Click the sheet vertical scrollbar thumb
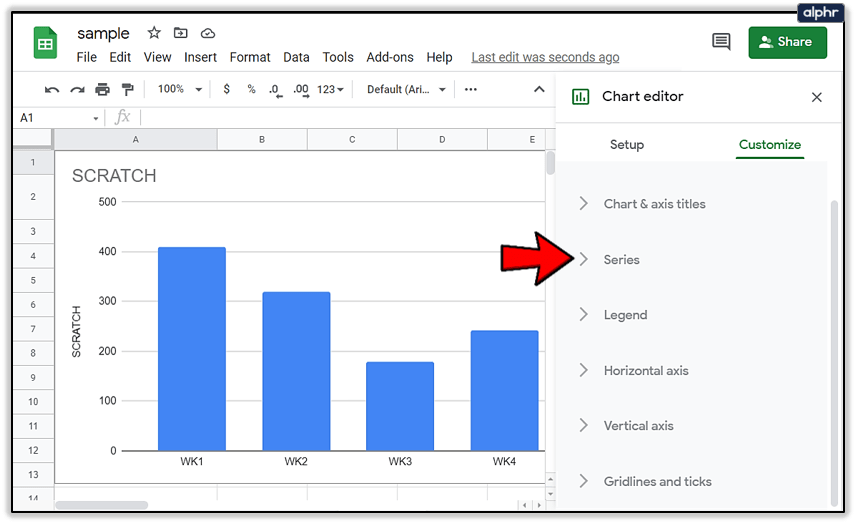The image size is (856, 524). pyautogui.click(x=550, y=163)
